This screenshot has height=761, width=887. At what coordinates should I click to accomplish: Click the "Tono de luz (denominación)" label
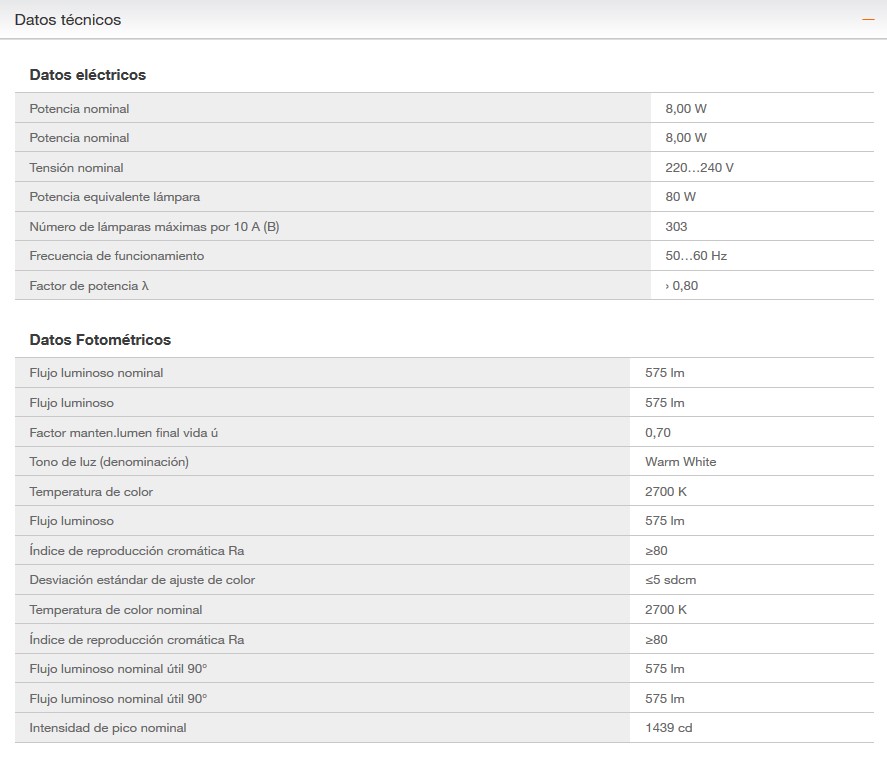point(109,462)
